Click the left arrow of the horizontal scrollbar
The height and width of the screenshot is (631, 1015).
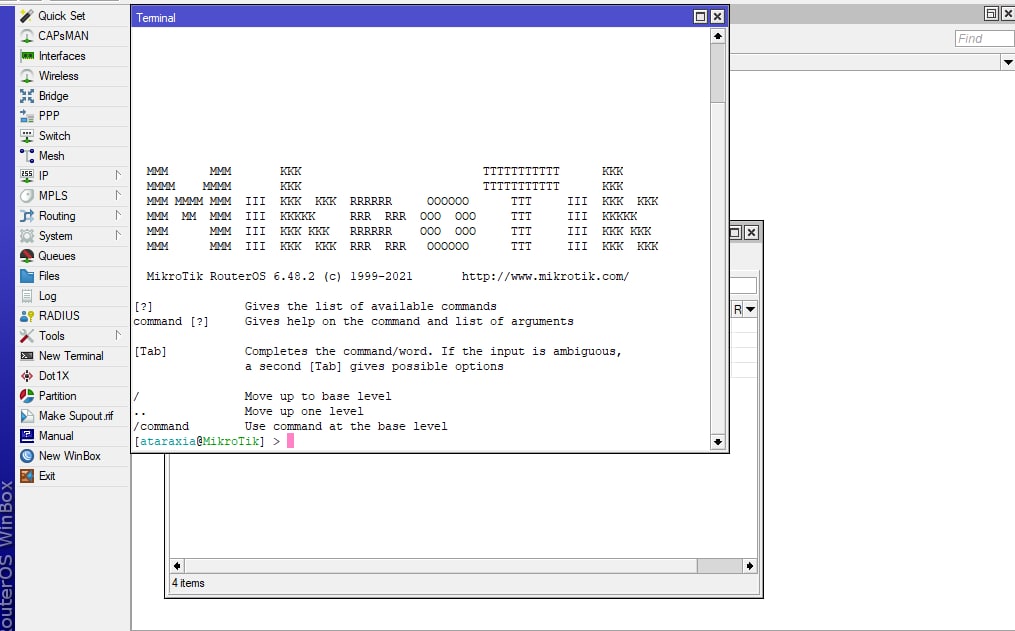(x=177, y=566)
